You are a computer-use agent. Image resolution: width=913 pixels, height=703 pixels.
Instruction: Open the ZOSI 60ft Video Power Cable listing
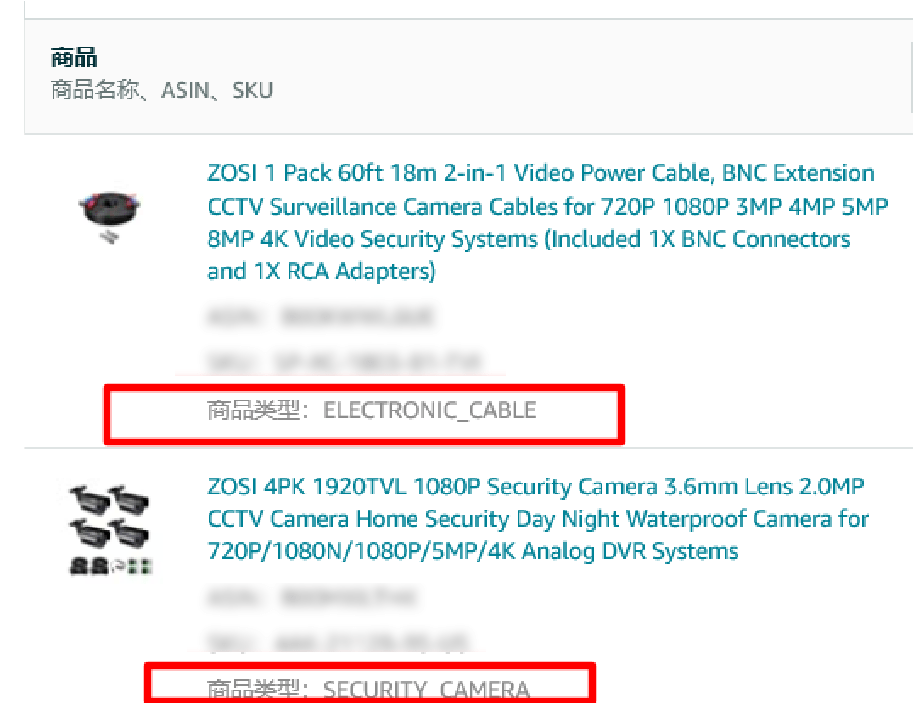[547, 222]
